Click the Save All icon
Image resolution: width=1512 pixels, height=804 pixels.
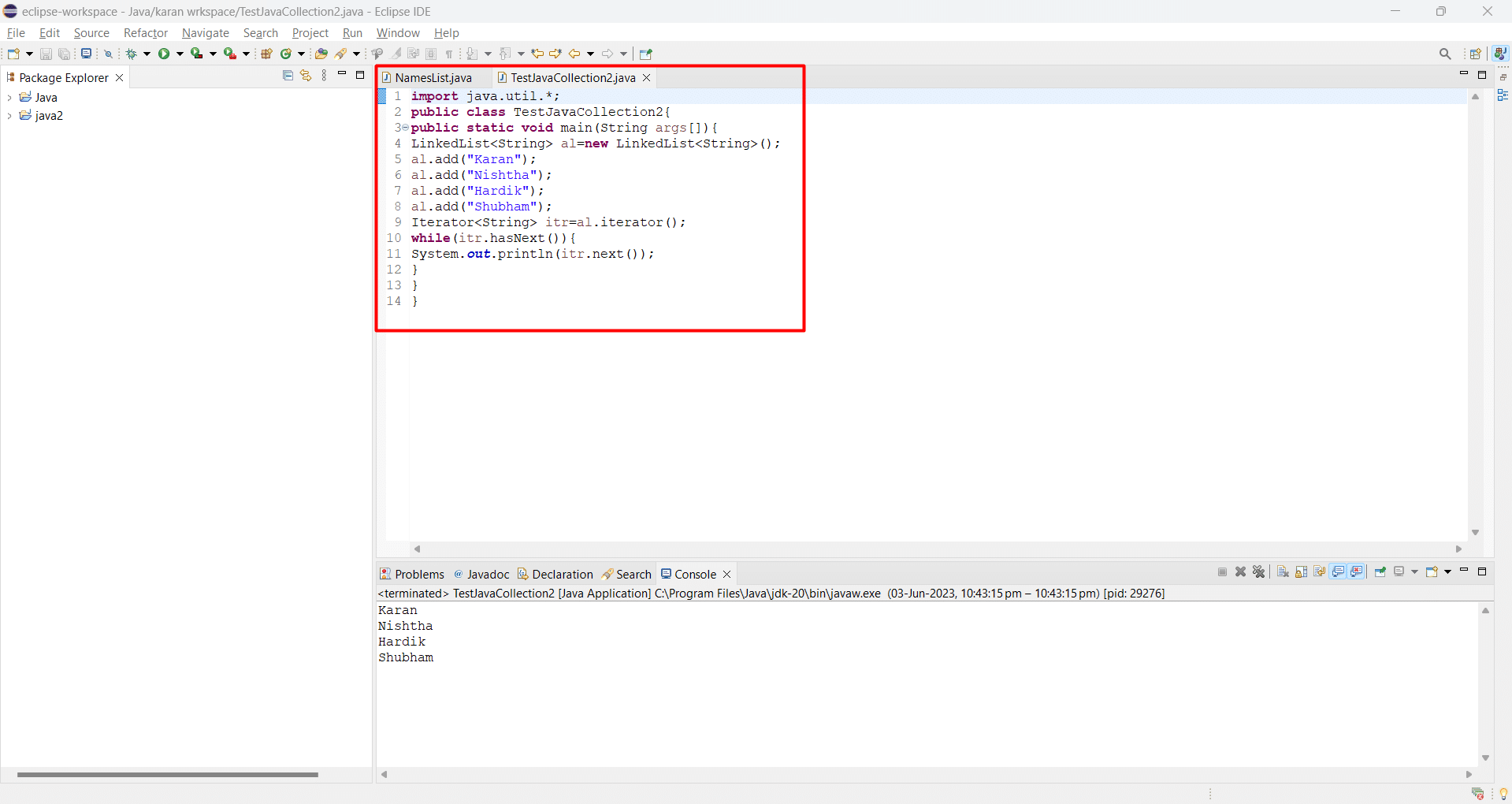pyautogui.click(x=64, y=54)
